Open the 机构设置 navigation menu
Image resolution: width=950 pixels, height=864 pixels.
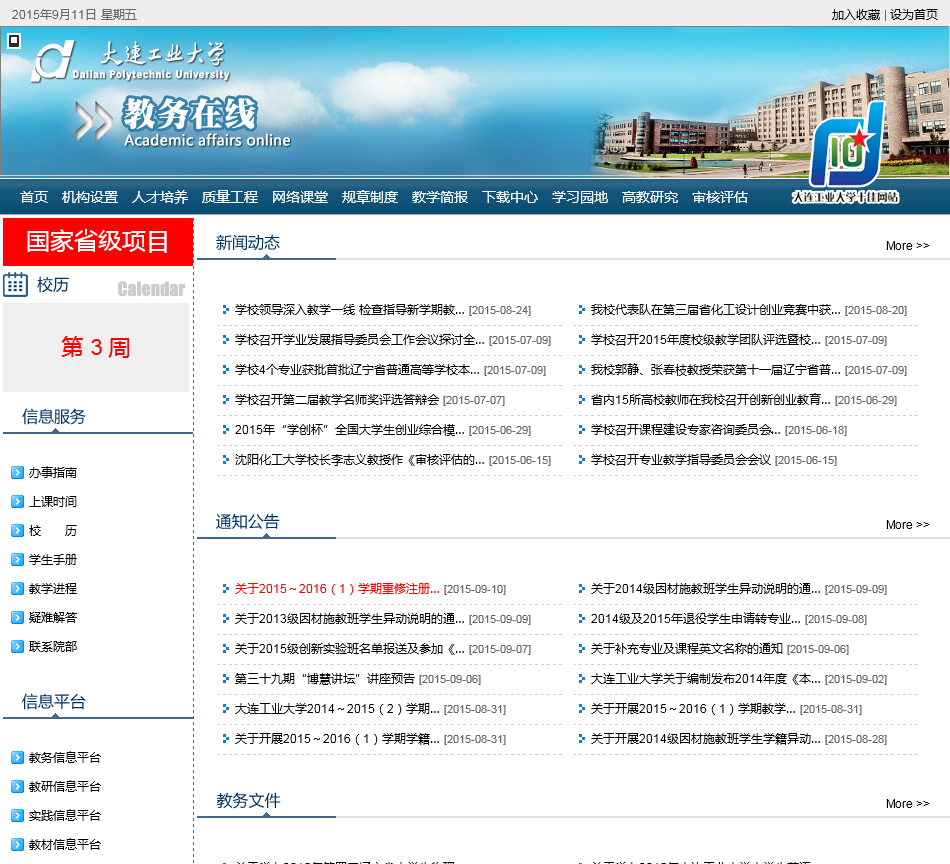(90, 197)
